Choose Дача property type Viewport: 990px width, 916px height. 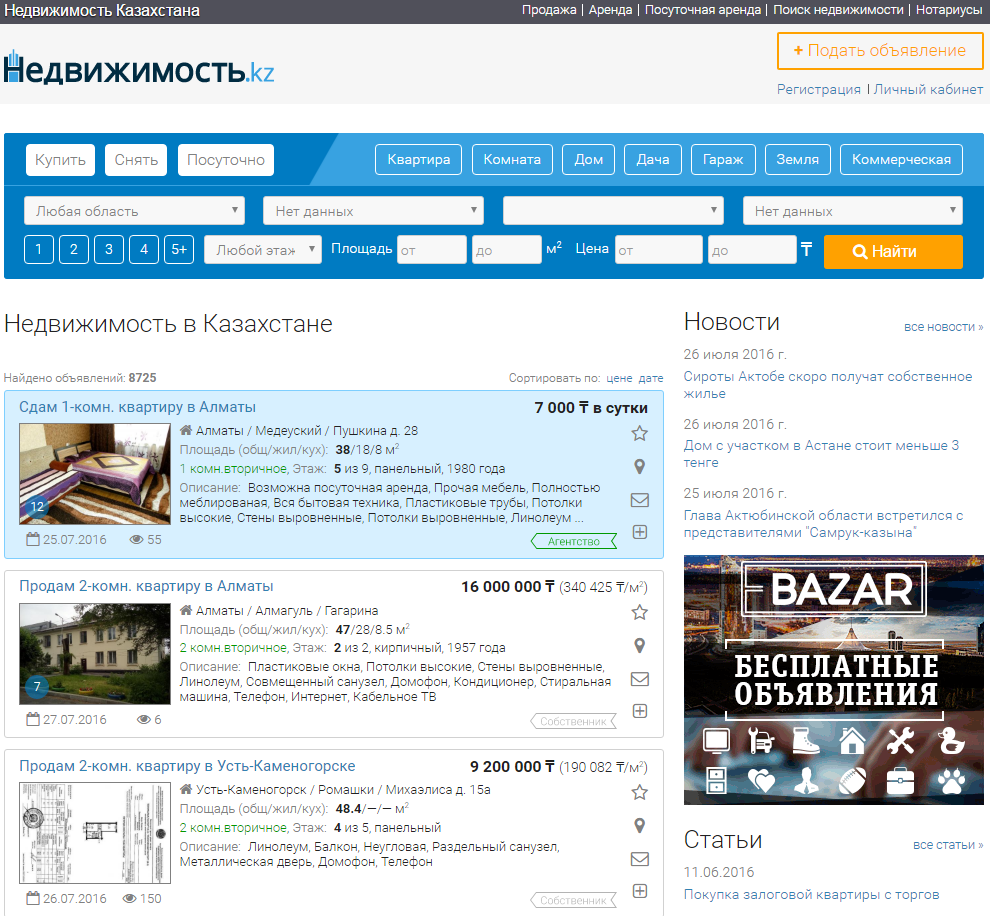(653, 159)
